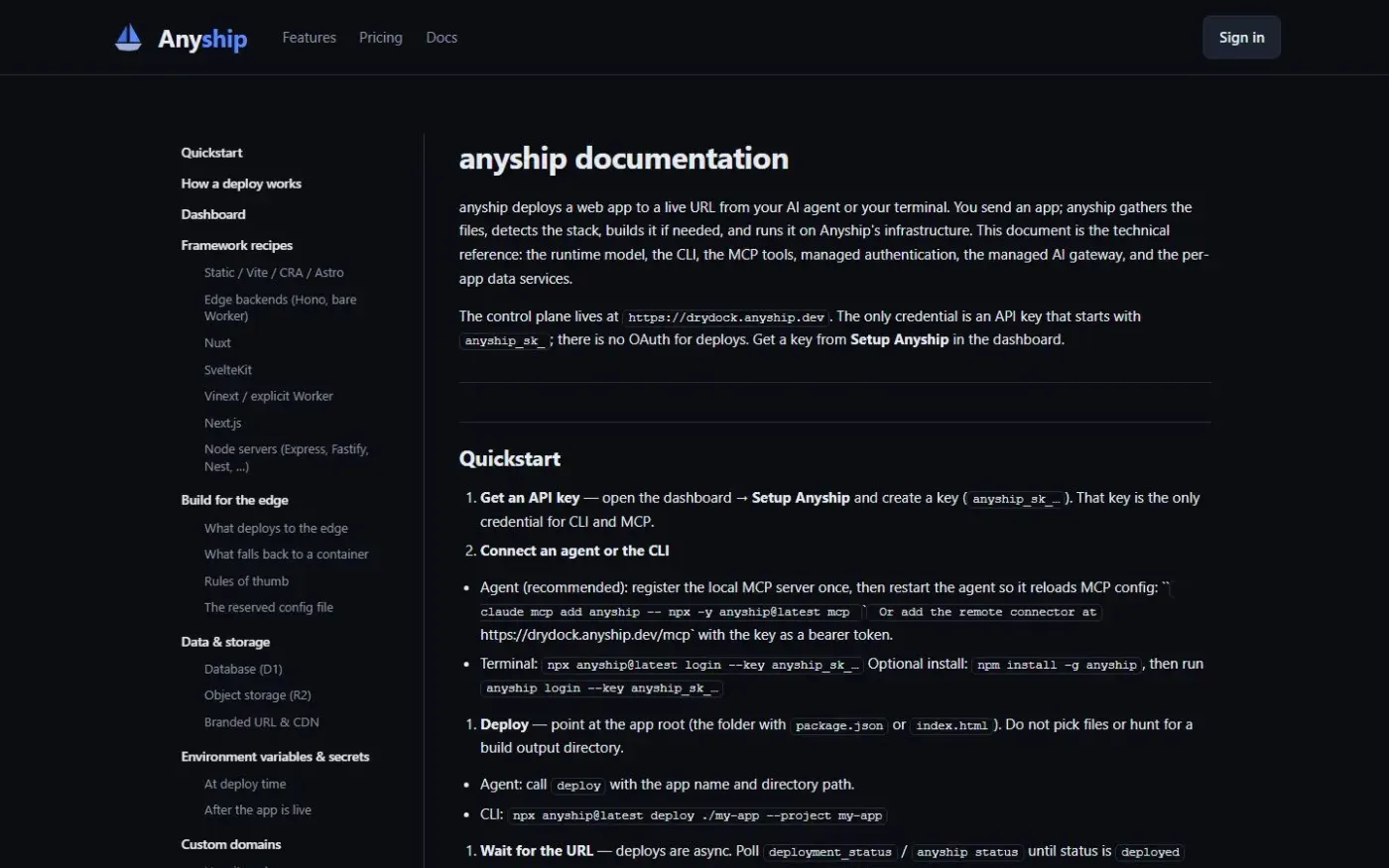Click the bold Setup Anyship text in intro
Image resolution: width=1389 pixels, height=868 pixels.
(900, 339)
